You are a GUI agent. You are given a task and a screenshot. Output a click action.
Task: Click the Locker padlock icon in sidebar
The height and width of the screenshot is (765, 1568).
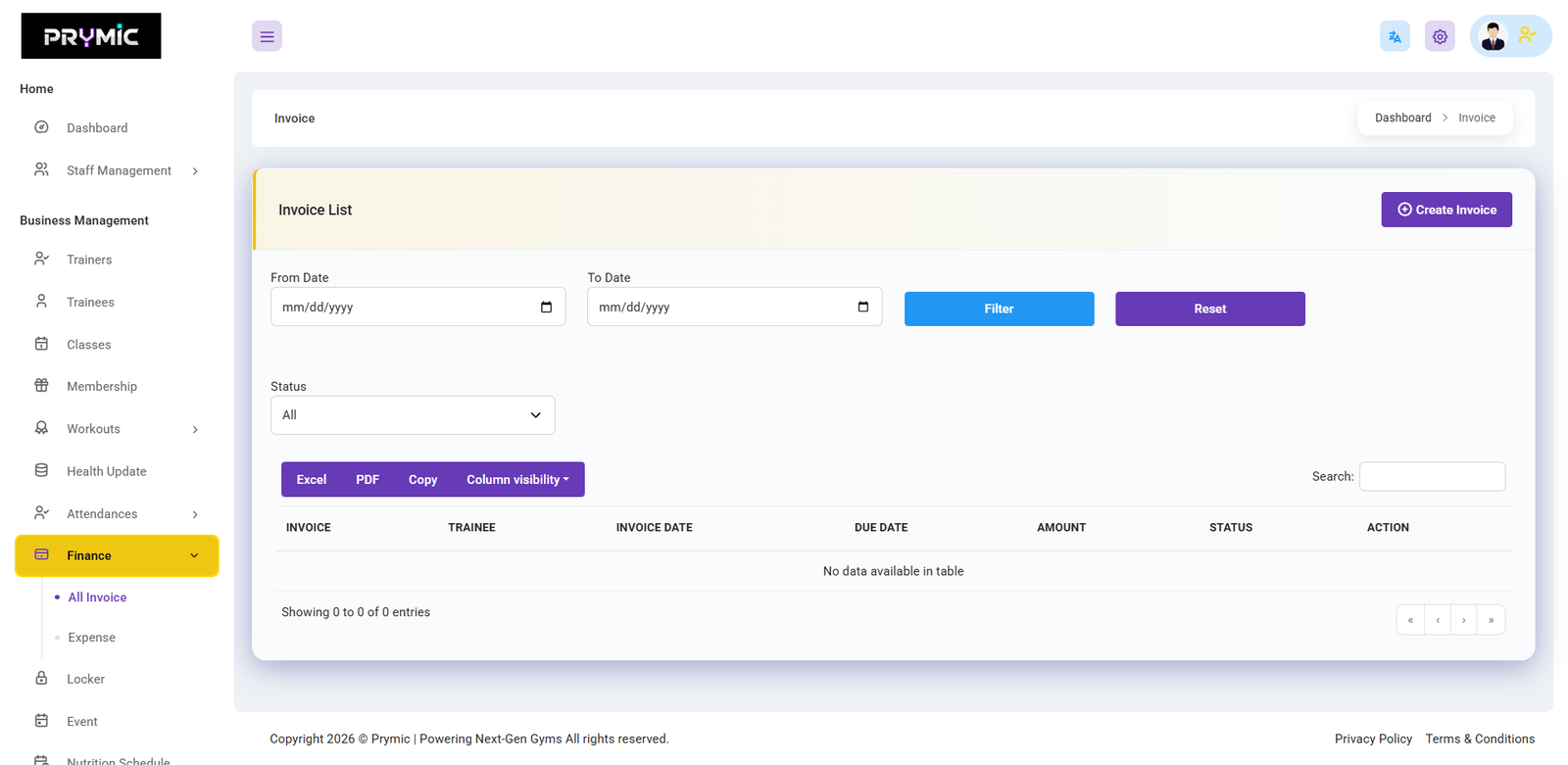pyautogui.click(x=41, y=679)
